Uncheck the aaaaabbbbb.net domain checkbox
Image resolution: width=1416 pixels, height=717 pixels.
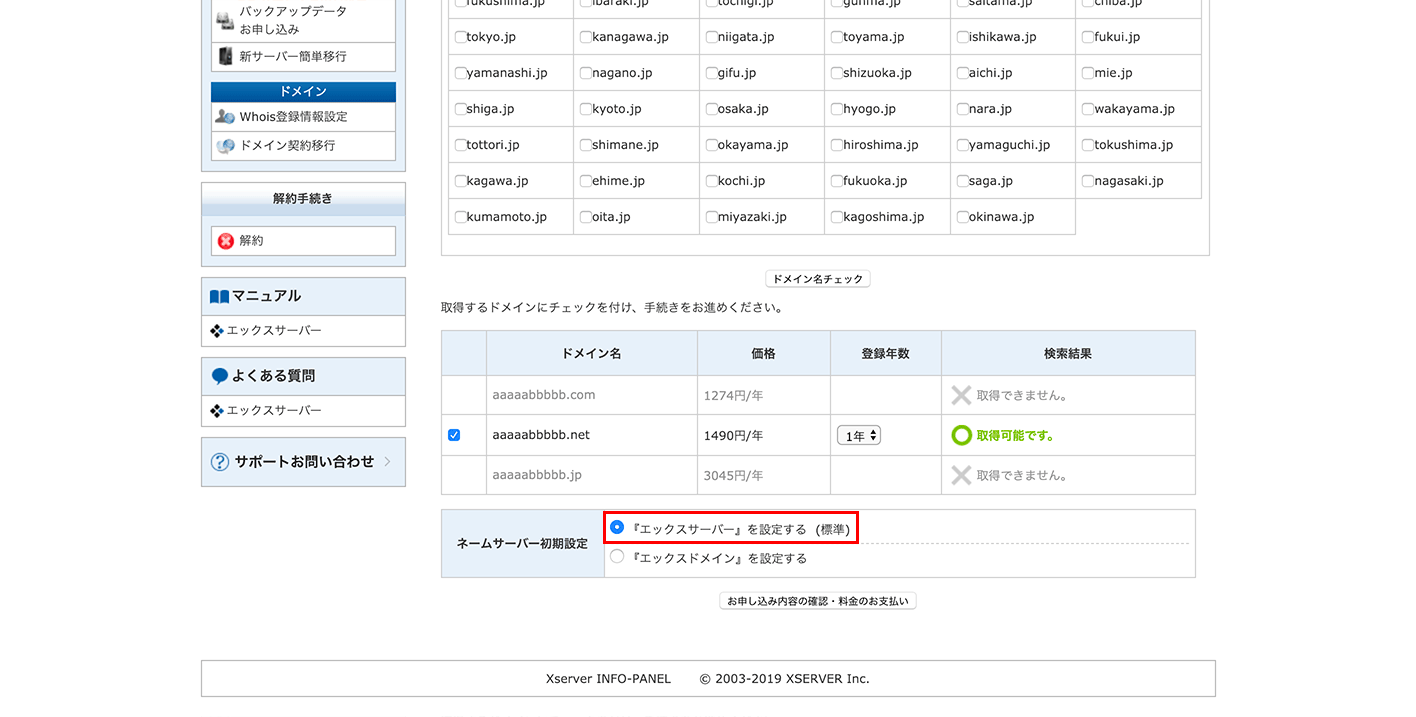coord(454,436)
